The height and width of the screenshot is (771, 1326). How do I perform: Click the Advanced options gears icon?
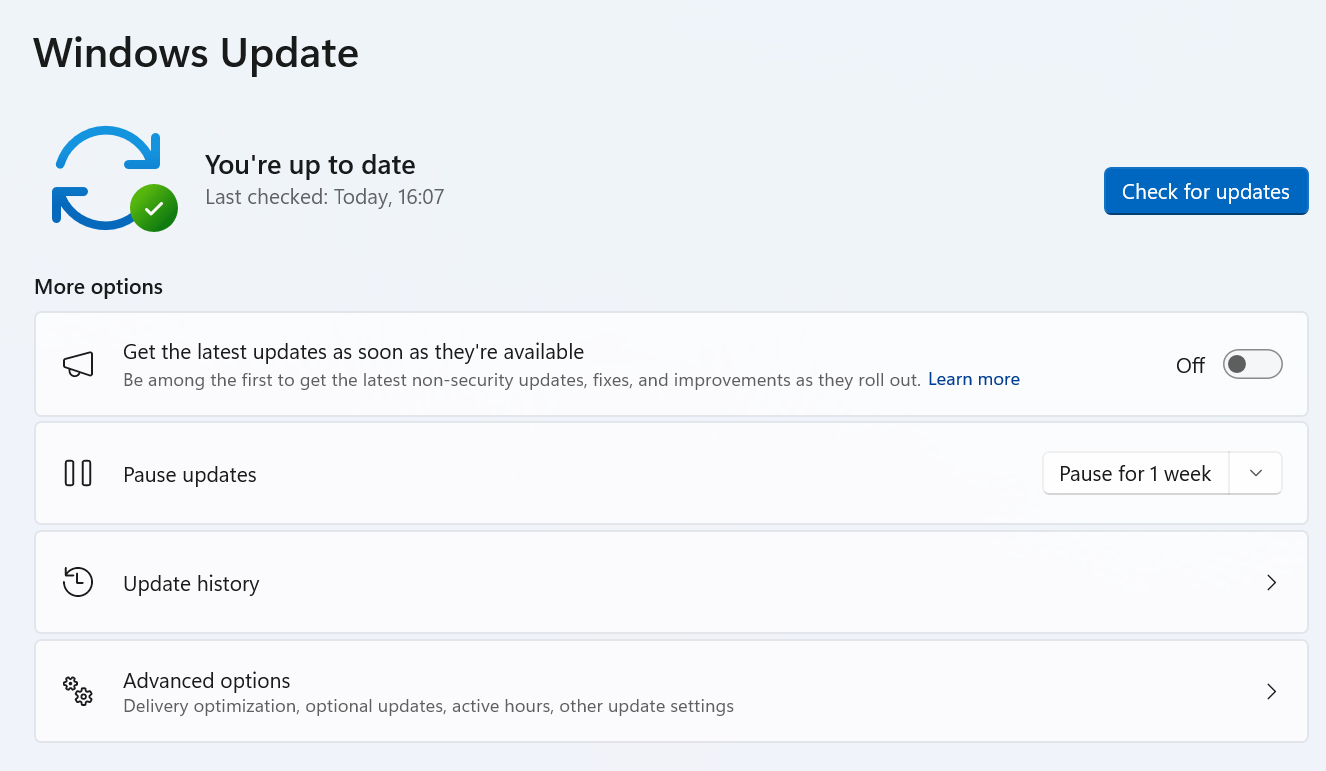(78, 691)
